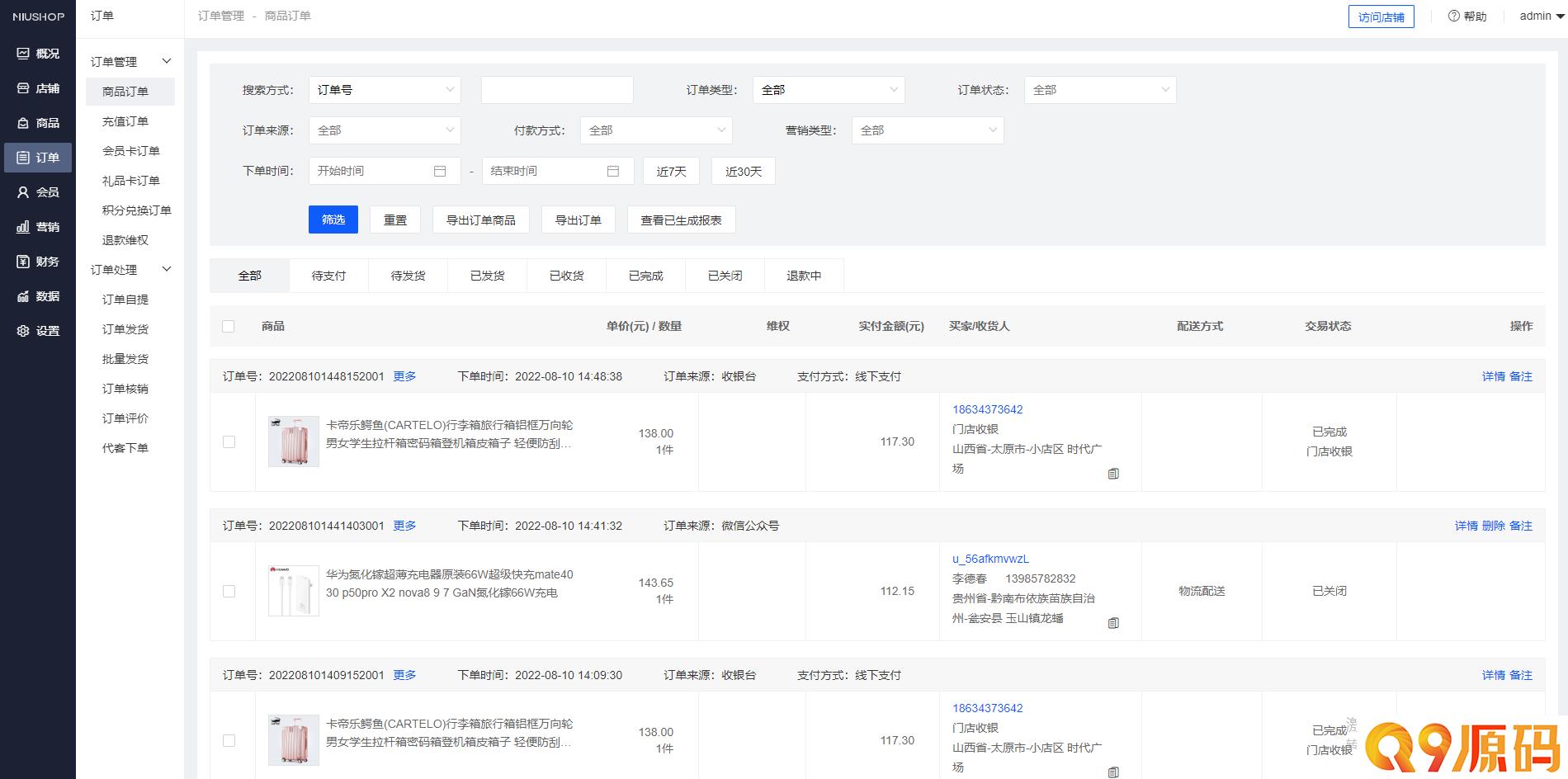Switch to the 已关闭 tab
This screenshot has width=1568, height=779.
pyautogui.click(x=725, y=276)
